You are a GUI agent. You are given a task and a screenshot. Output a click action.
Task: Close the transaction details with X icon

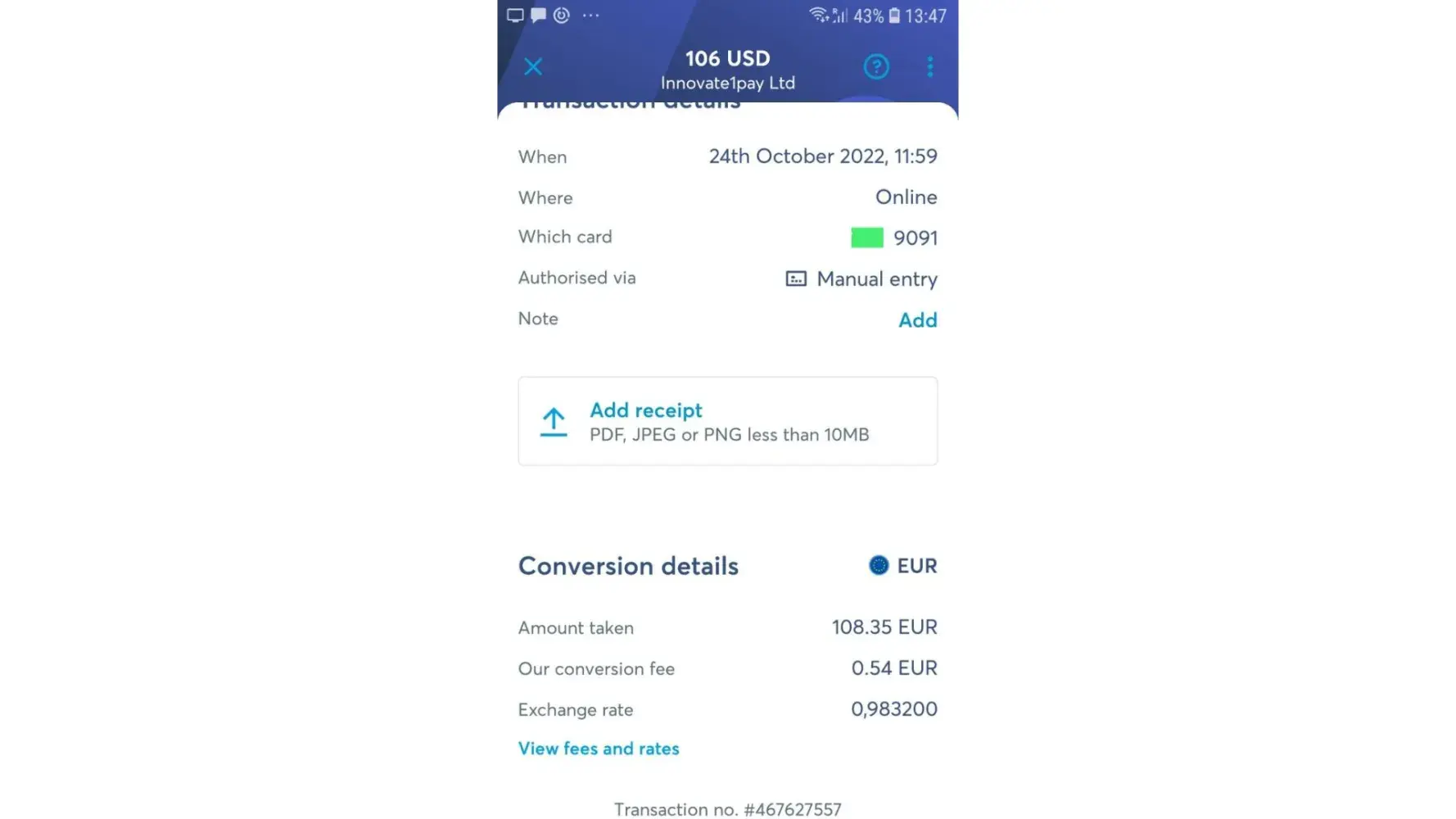533,66
